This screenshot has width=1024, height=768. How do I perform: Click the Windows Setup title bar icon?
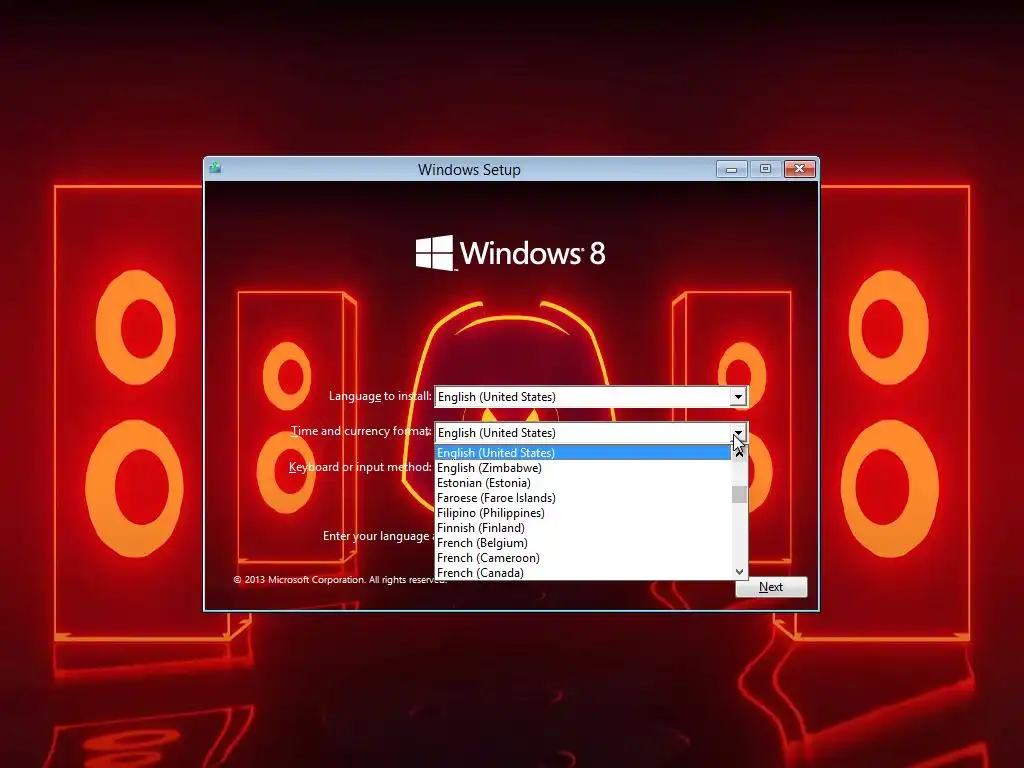pos(216,168)
